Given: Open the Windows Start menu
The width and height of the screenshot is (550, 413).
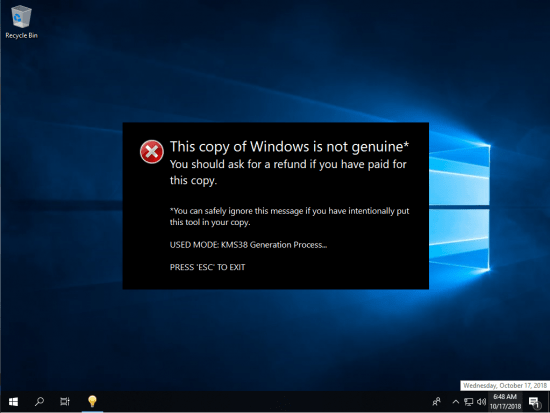Looking at the screenshot, I should point(13,402).
